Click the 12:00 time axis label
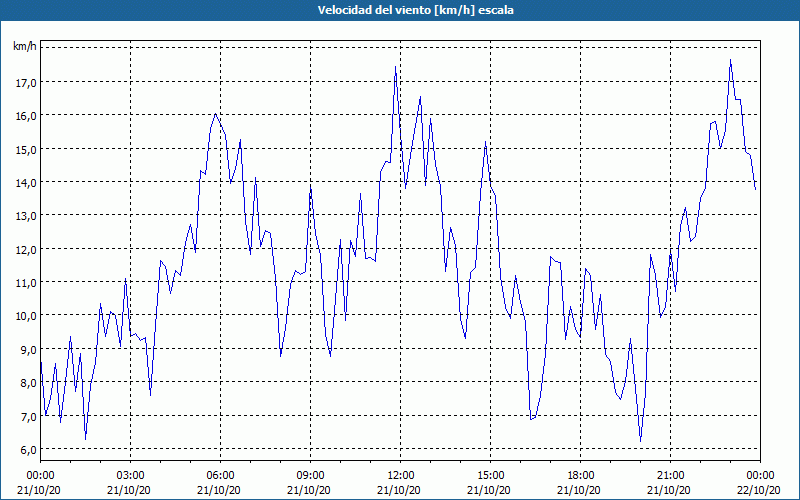This screenshot has height=500, width=800. coord(401,476)
